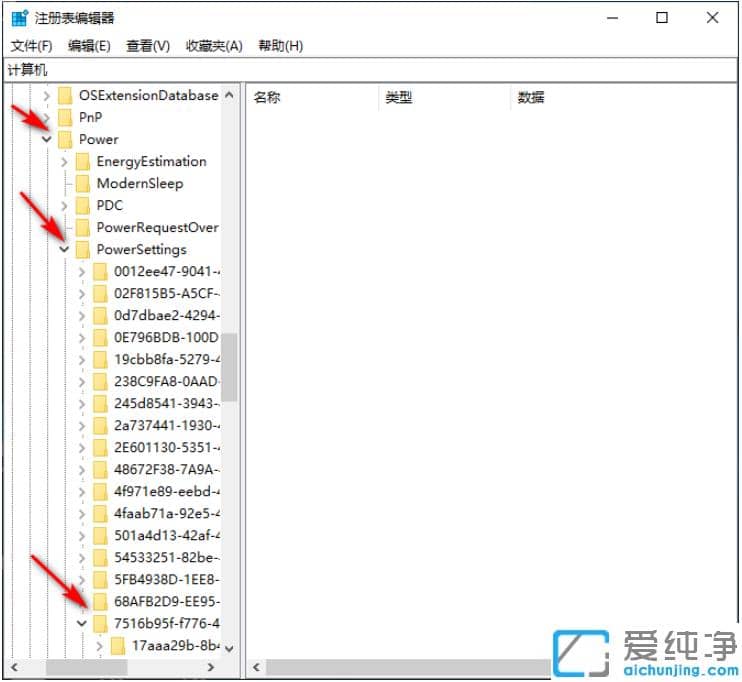Viewport: 742px width, 682px height.
Task: Select the 5FB4938D-1EE8 folder icon
Action: (100, 579)
